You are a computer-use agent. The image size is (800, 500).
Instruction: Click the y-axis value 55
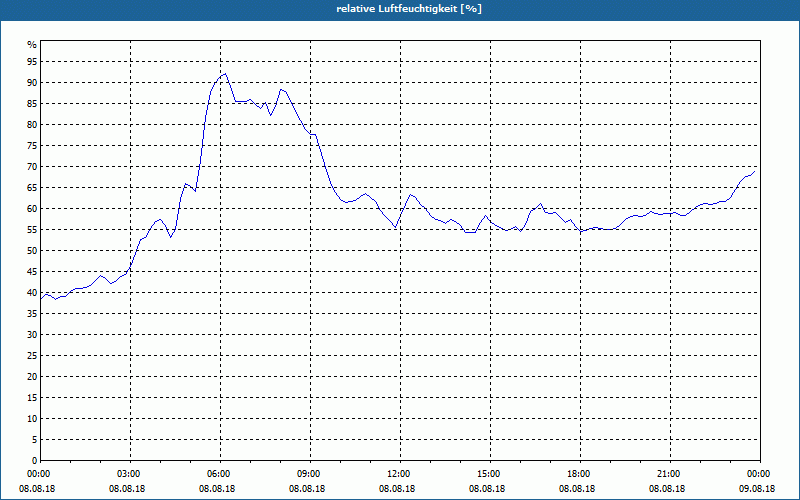(32, 230)
